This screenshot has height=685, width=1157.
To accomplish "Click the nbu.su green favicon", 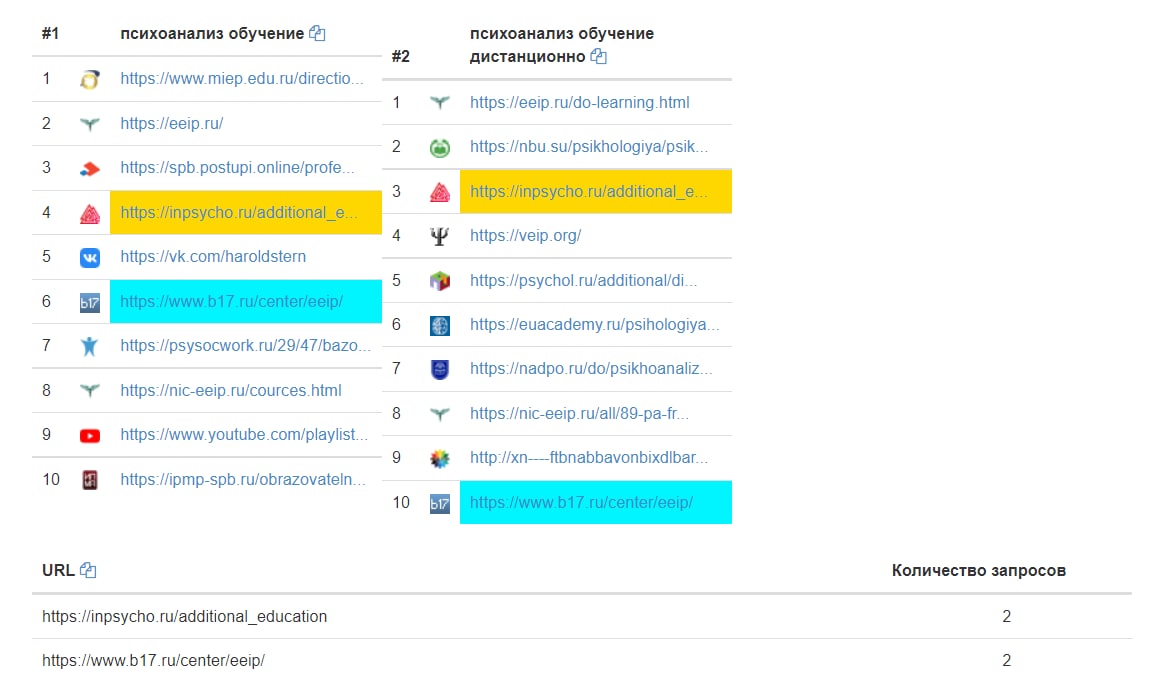I will (439, 148).
